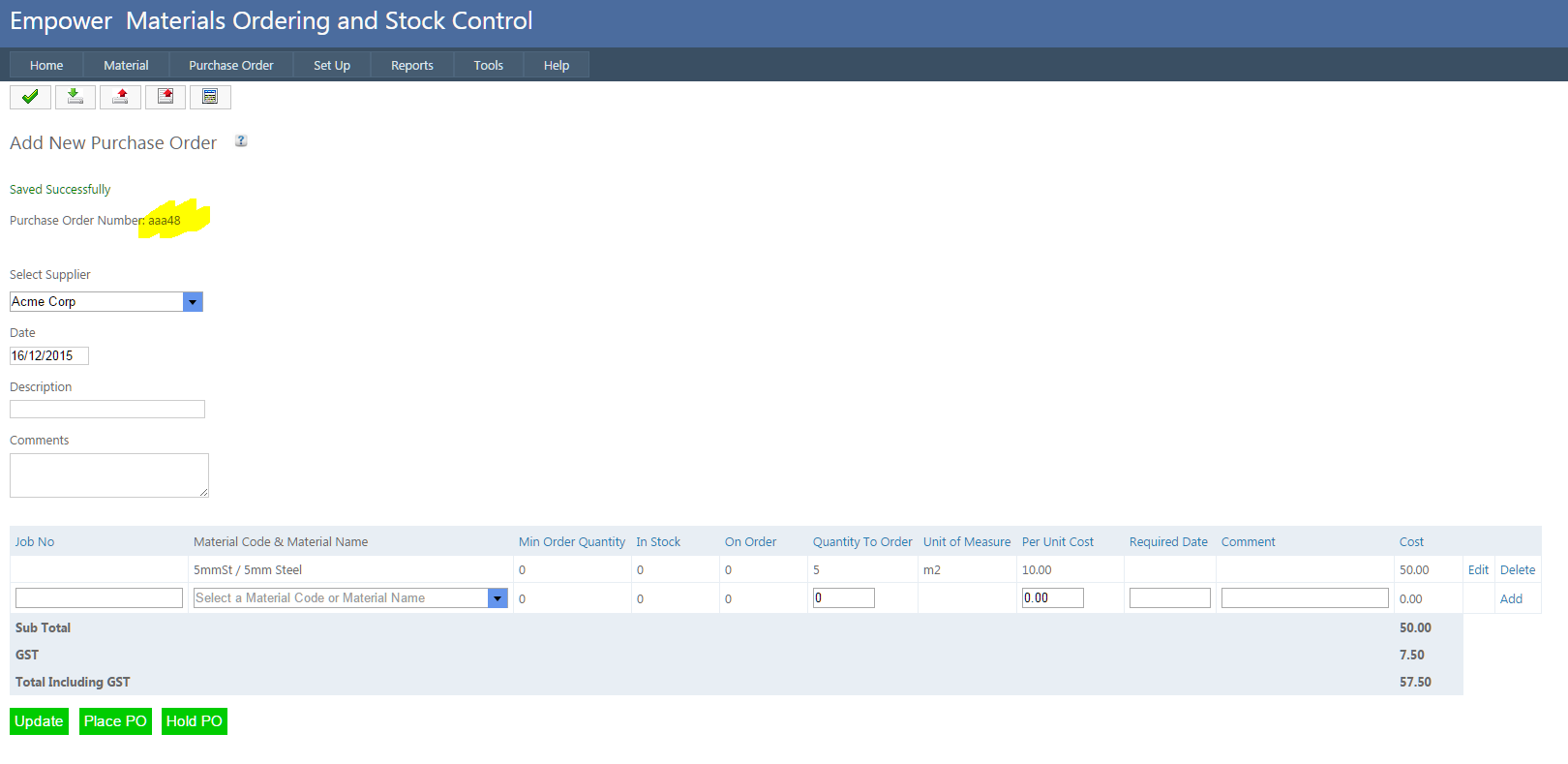Click the Hold PO button
The width and height of the screenshot is (1568, 764).
click(194, 721)
